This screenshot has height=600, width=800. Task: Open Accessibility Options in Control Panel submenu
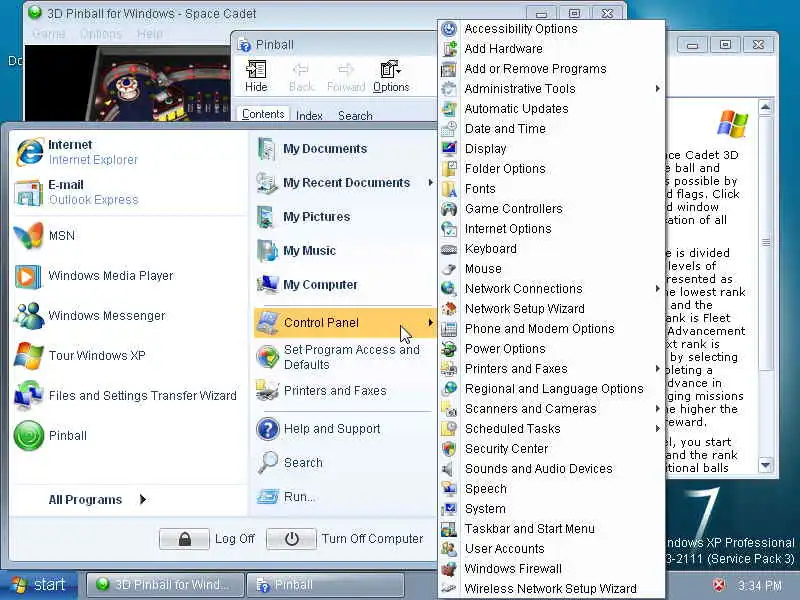click(x=552, y=29)
